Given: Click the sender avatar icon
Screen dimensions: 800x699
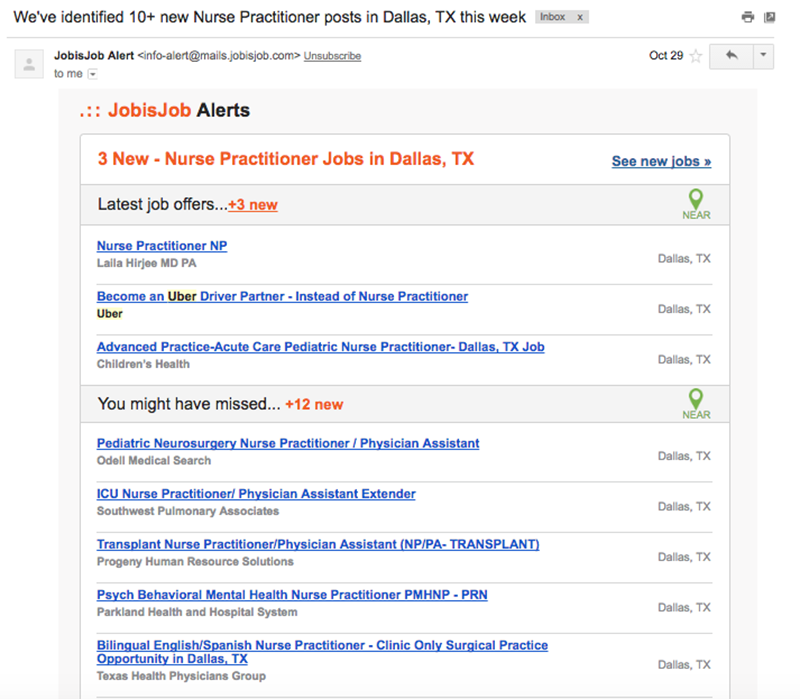Looking at the screenshot, I should 29,64.
